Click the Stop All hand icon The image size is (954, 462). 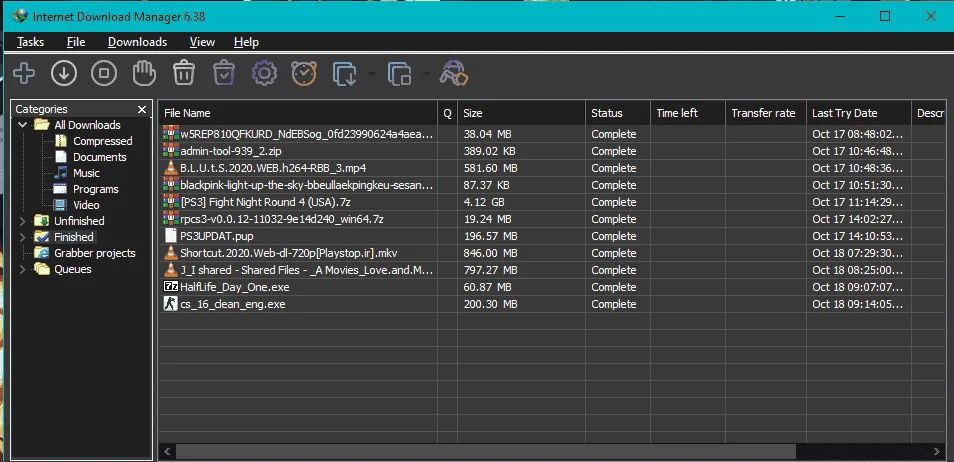(144, 74)
